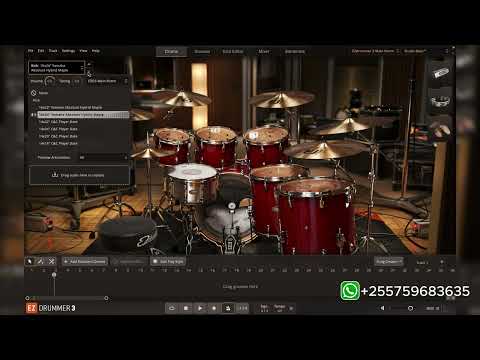Open the Settings menu
Screen dimensions: 480x360
(68, 51)
